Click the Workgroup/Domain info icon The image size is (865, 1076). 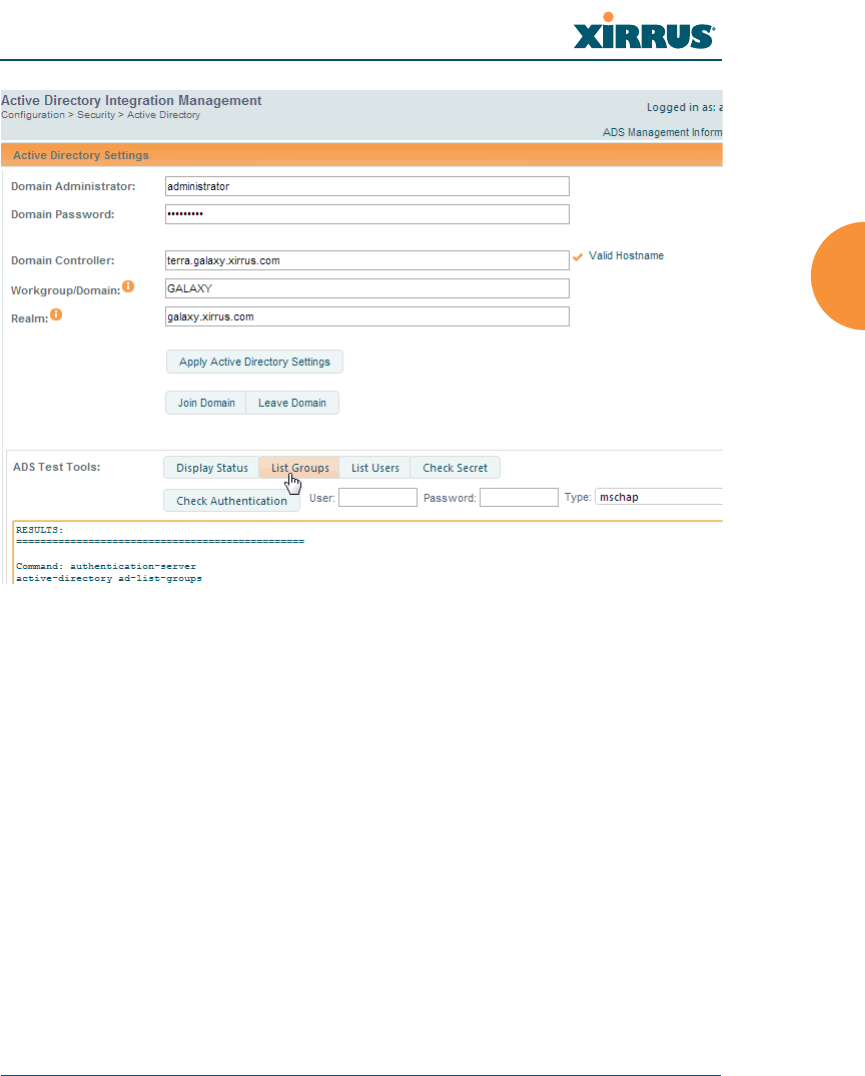tap(128, 287)
